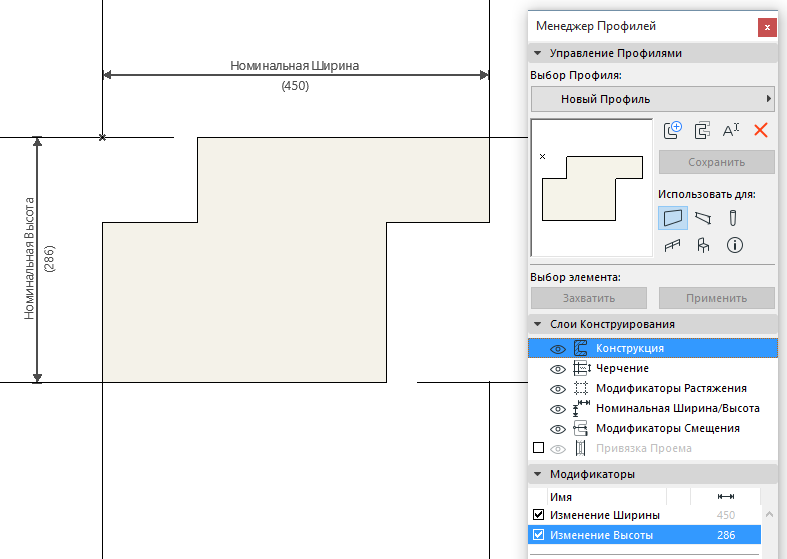Click the profile origin X marker on canvas
The width and height of the screenshot is (787, 559).
click(102, 137)
